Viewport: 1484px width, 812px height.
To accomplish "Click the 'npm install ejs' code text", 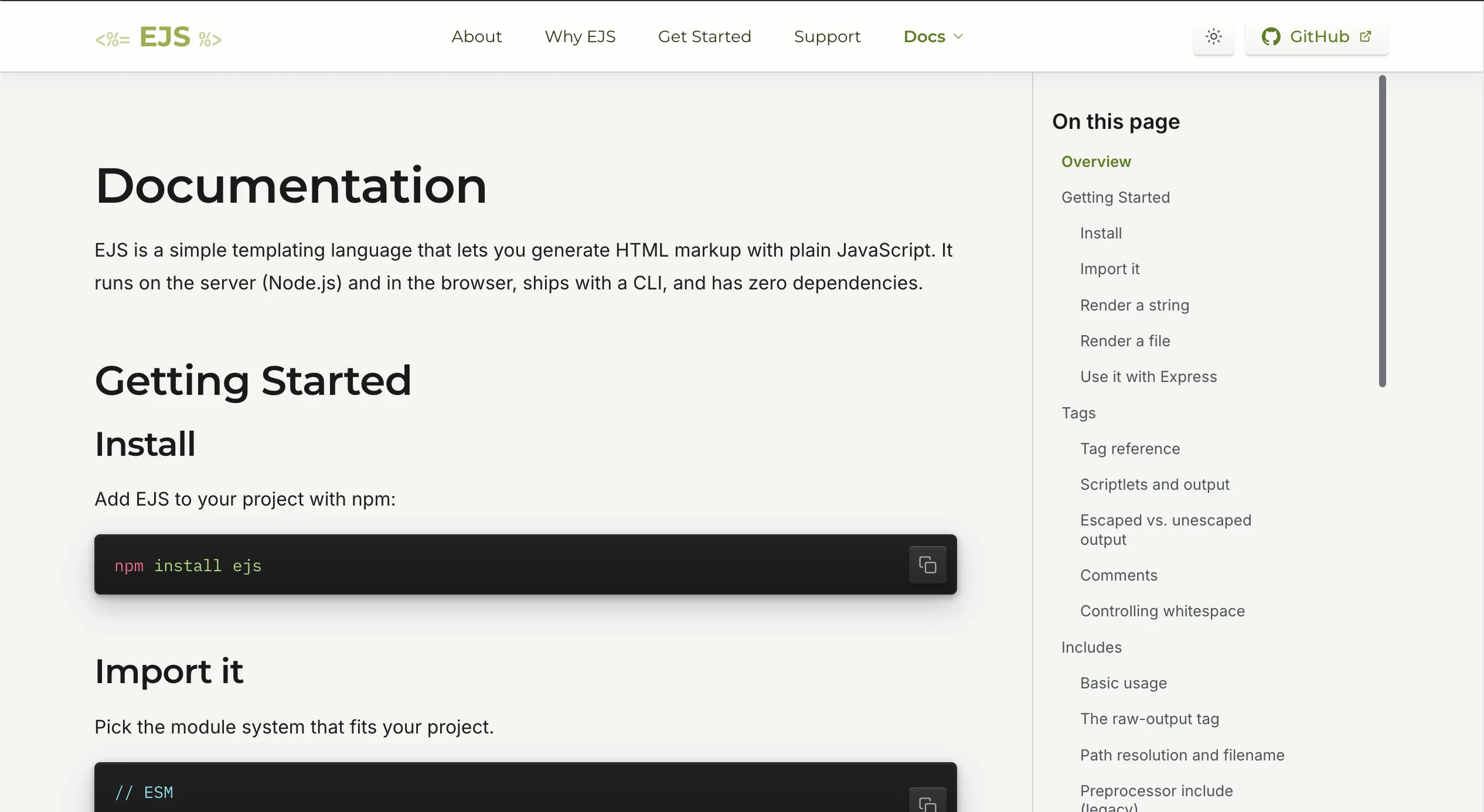I will (x=188, y=566).
